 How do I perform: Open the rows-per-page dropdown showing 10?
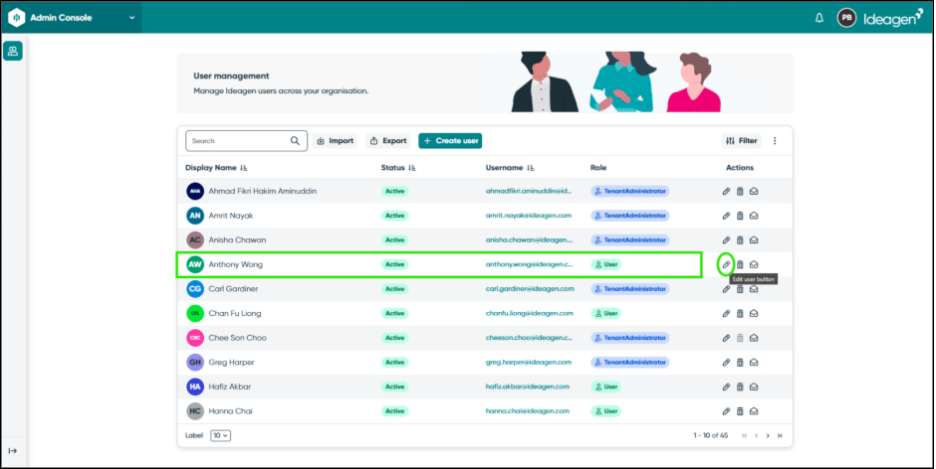220,435
